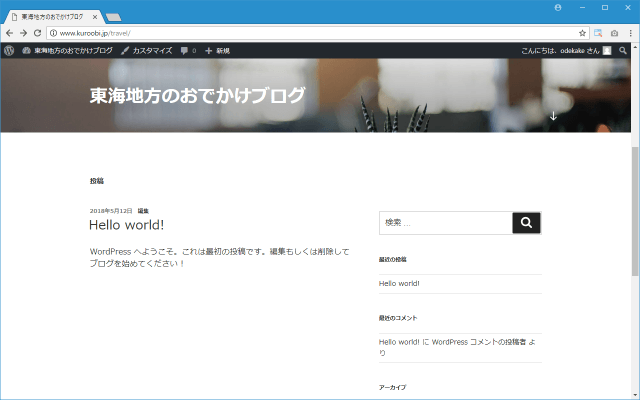
Task: Click the アーカイブ heading
Action: 392,387
